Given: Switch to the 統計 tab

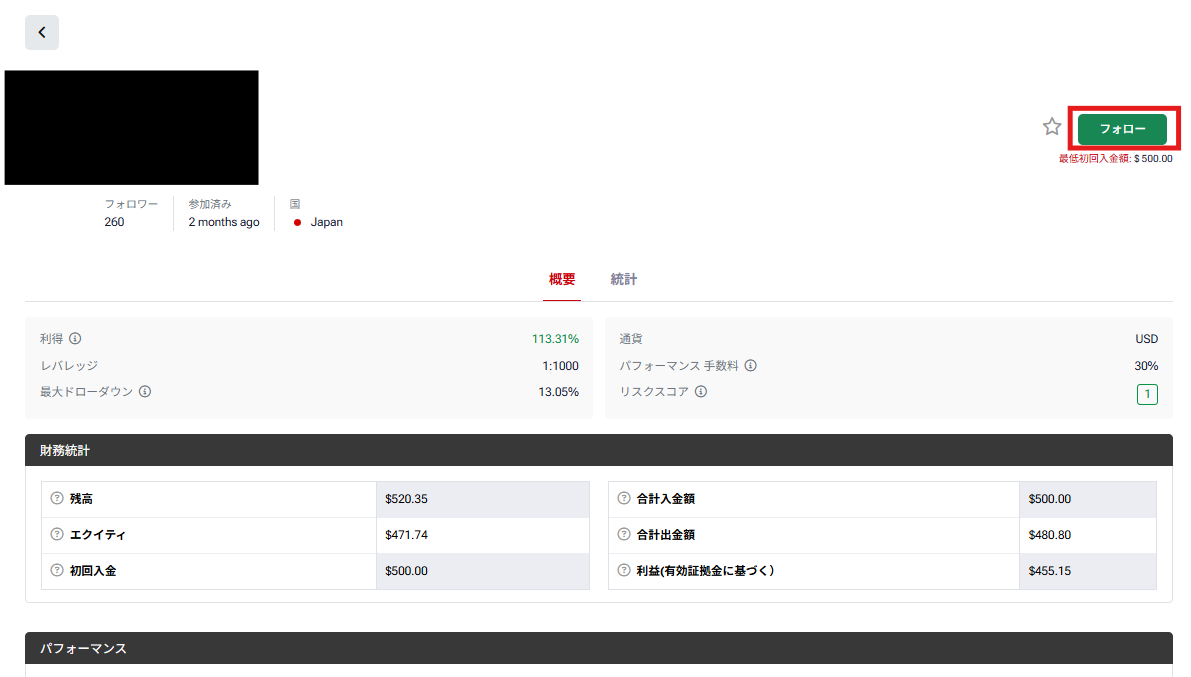Looking at the screenshot, I should (624, 280).
